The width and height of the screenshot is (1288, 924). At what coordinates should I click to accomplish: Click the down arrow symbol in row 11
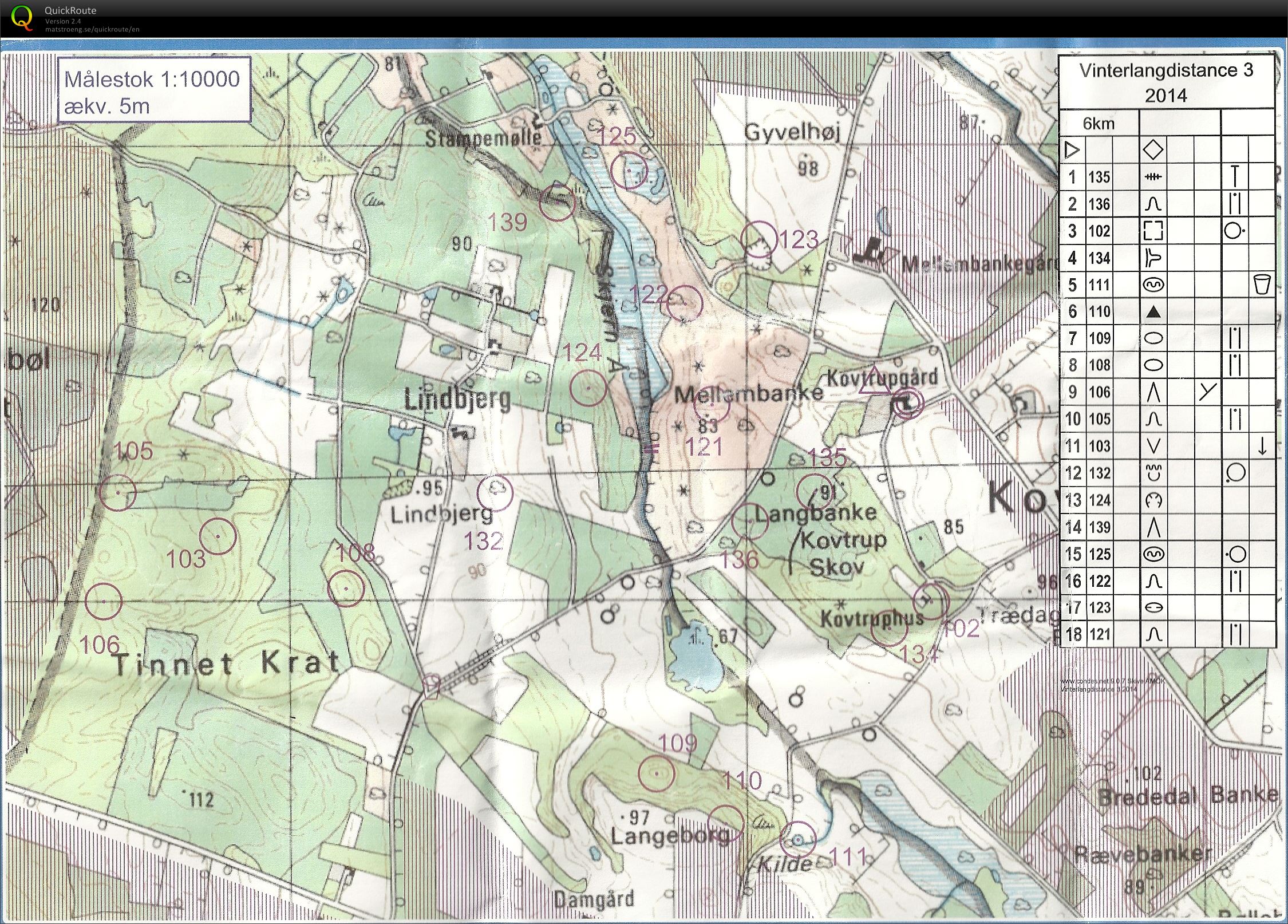(x=1262, y=447)
